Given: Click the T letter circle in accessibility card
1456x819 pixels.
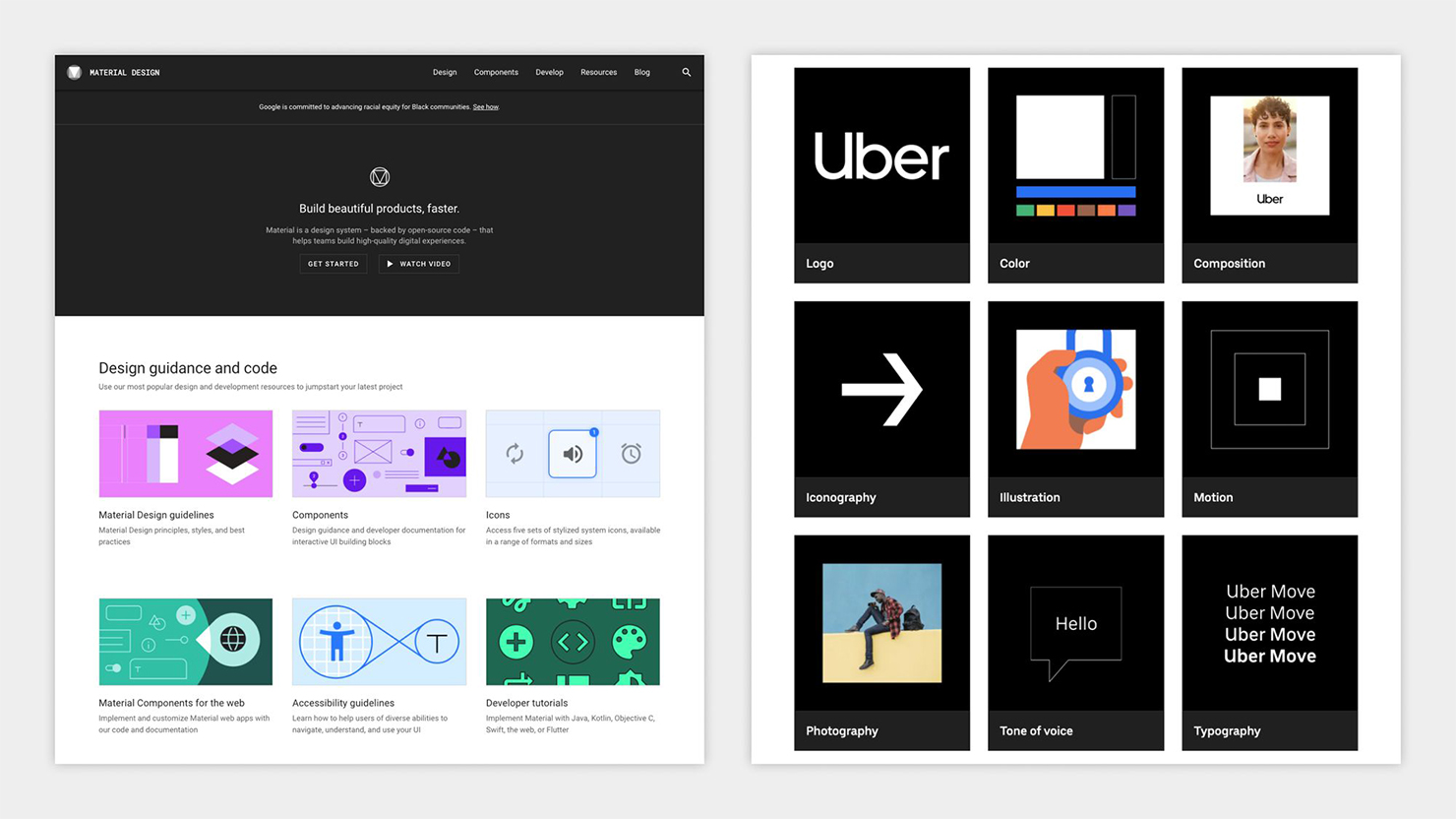Looking at the screenshot, I should pyautogui.click(x=437, y=643).
